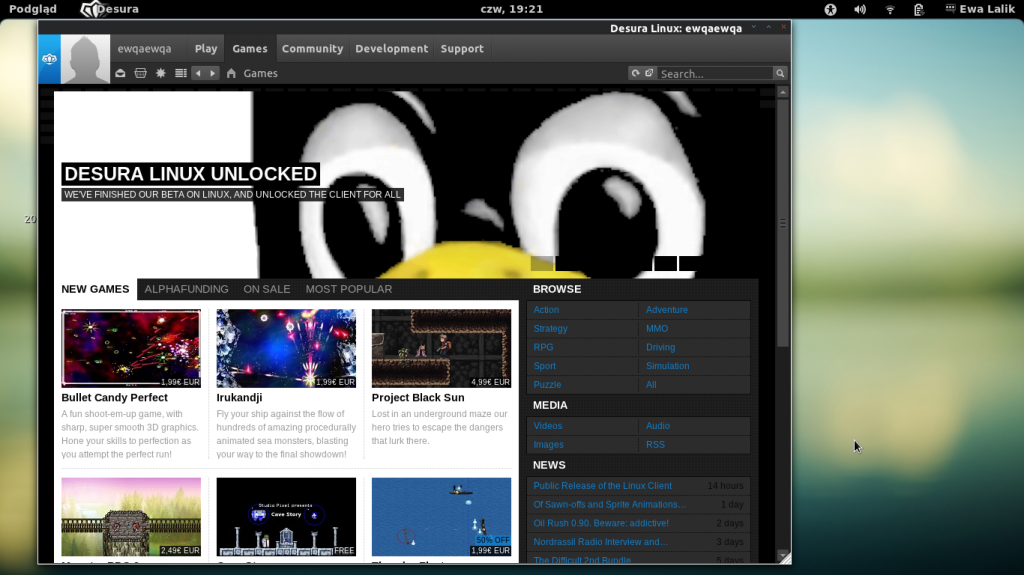The height and width of the screenshot is (575, 1024).
Task: Browse the Adventure genre
Action: [x=667, y=310]
